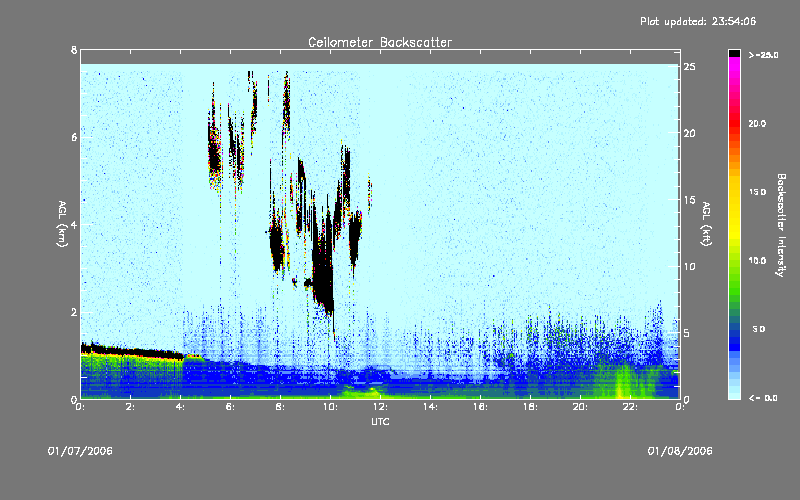Click the red band near 20.0 on the colorbar
This screenshot has width=800, height=500.
pyautogui.click(x=734, y=125)
